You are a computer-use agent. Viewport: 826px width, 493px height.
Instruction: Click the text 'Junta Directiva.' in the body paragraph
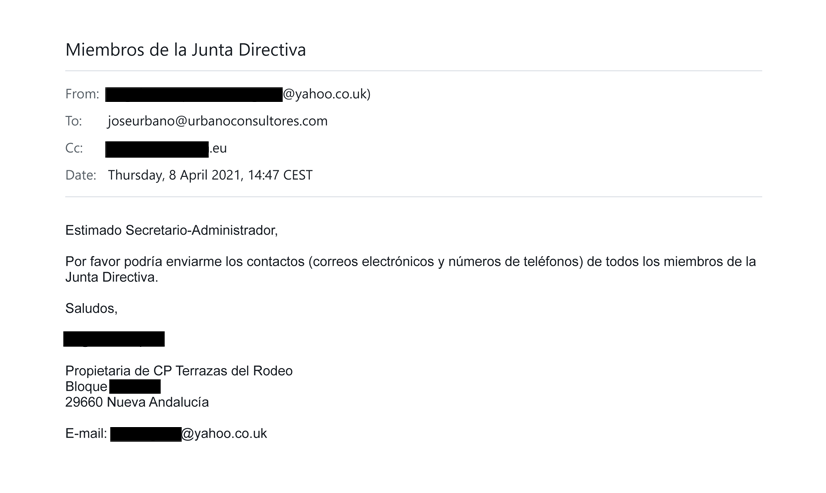click(x=112, y=278)
